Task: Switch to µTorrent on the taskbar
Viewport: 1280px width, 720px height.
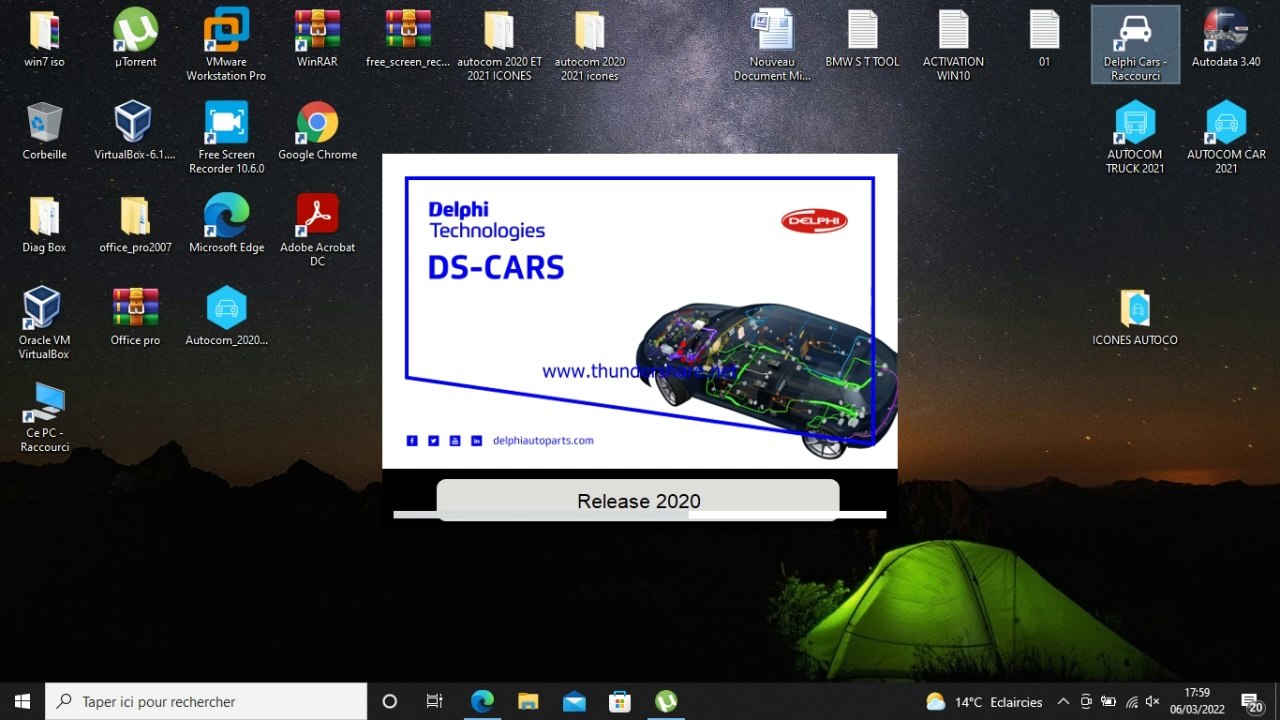Action: pyautogui.click(x=666, y=701)
